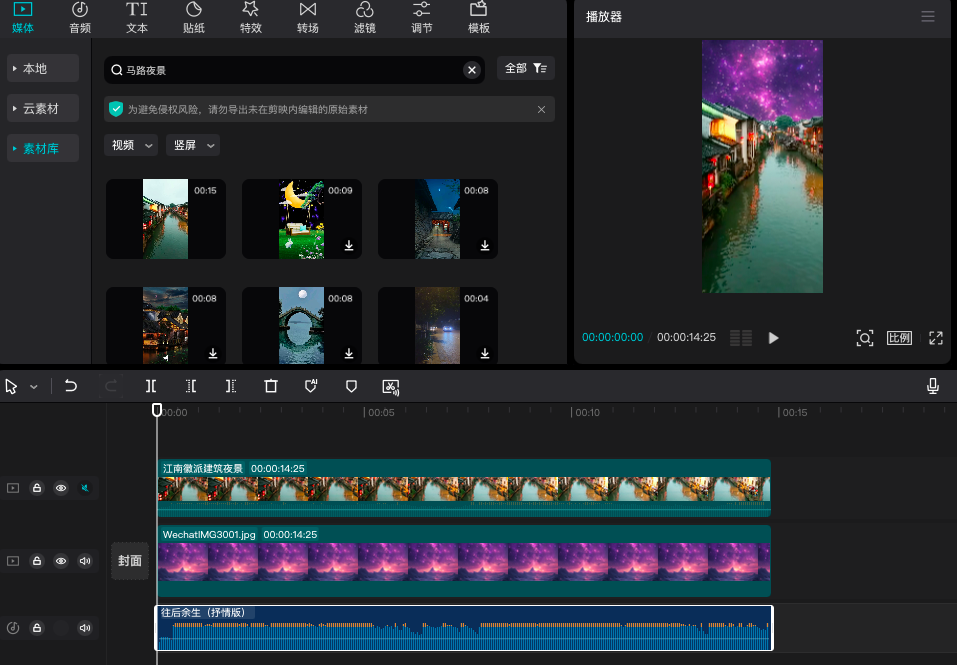Switch to the 文本 tab
This screenshot has height=665, width=957.
(137, 18)
